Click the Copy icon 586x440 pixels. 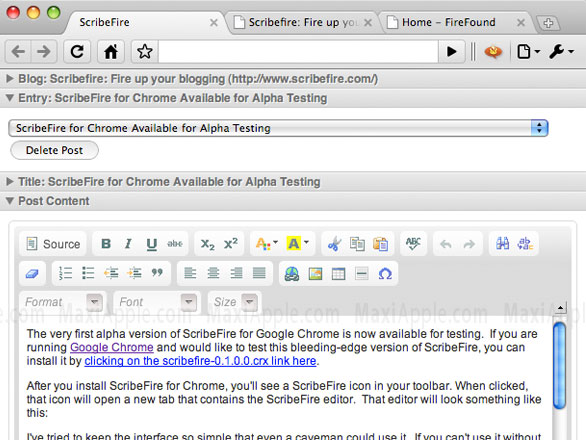(357, 244)
